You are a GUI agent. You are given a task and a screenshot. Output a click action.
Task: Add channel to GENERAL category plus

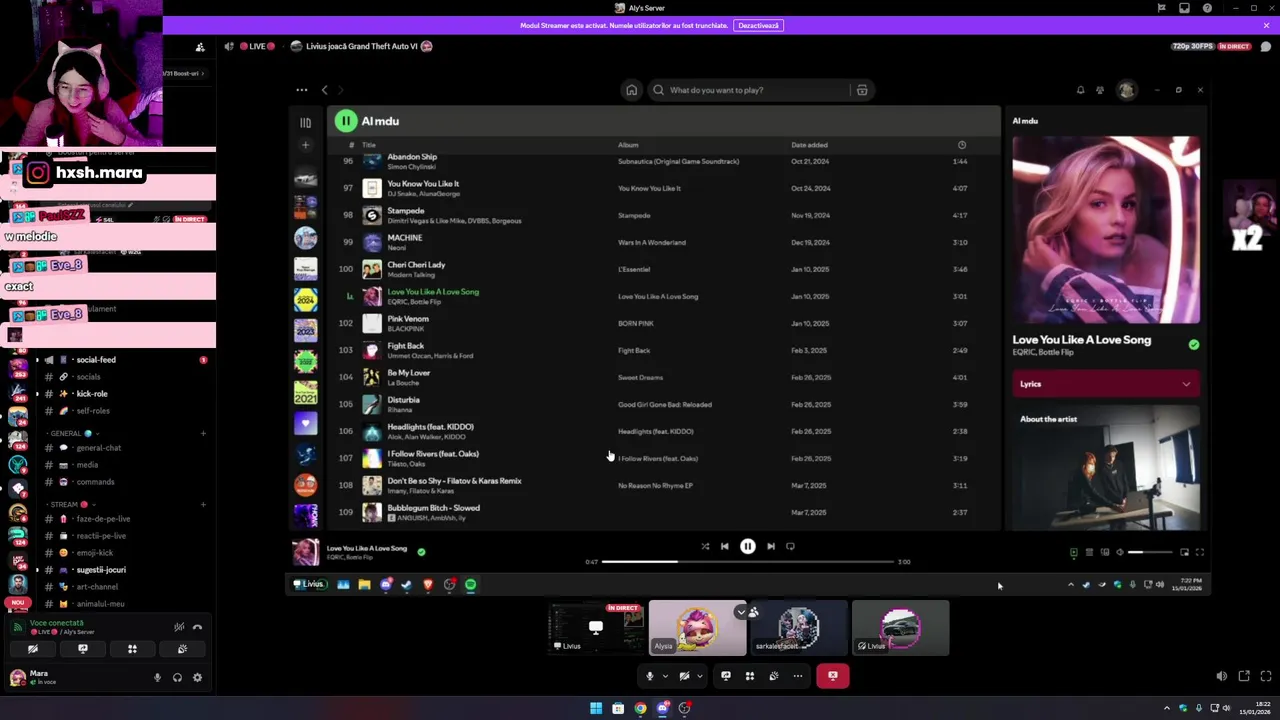tap(203, 434)
